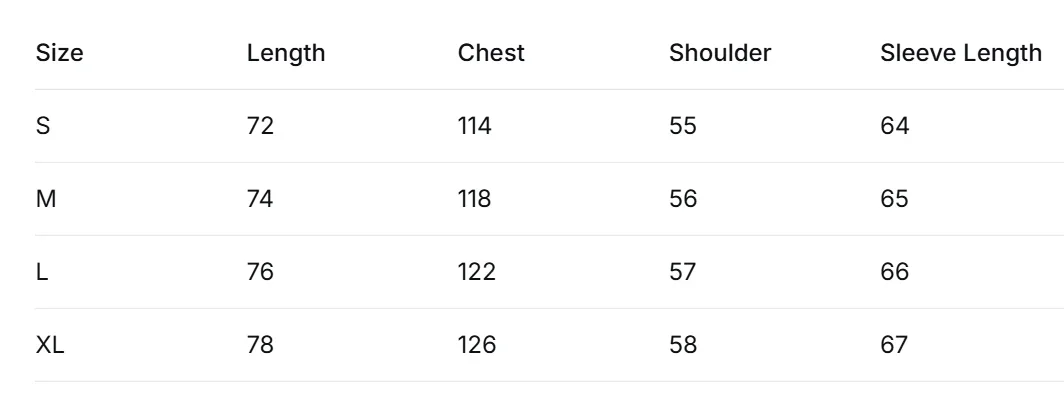Image resolution: width=1064 pixels, height=394 pixels.
Task: Click the Length column header
Action: [286, 54]
